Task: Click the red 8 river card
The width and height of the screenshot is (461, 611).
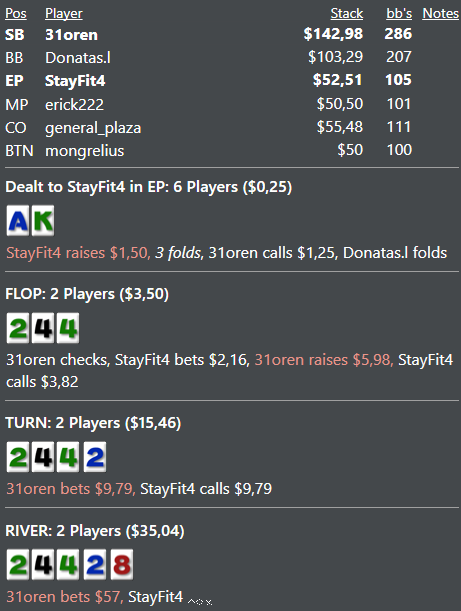Action: click(122, 565)
